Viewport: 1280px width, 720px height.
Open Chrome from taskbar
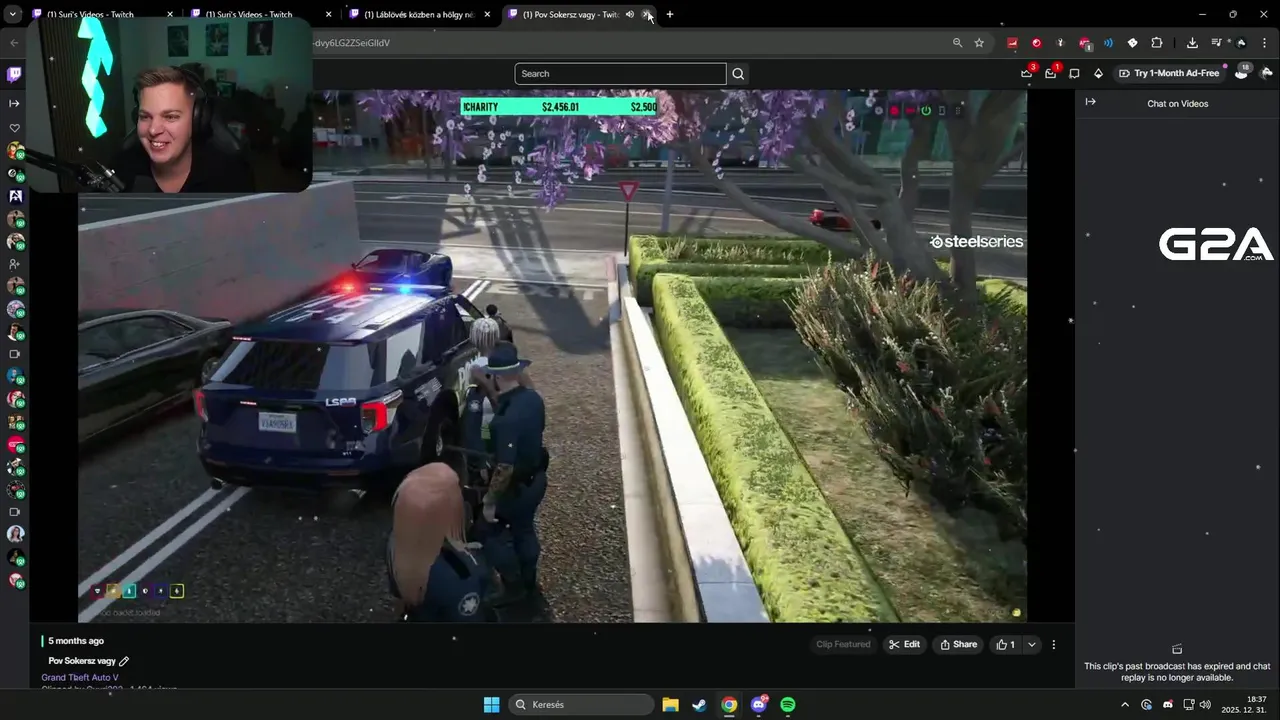coord(729,705)
